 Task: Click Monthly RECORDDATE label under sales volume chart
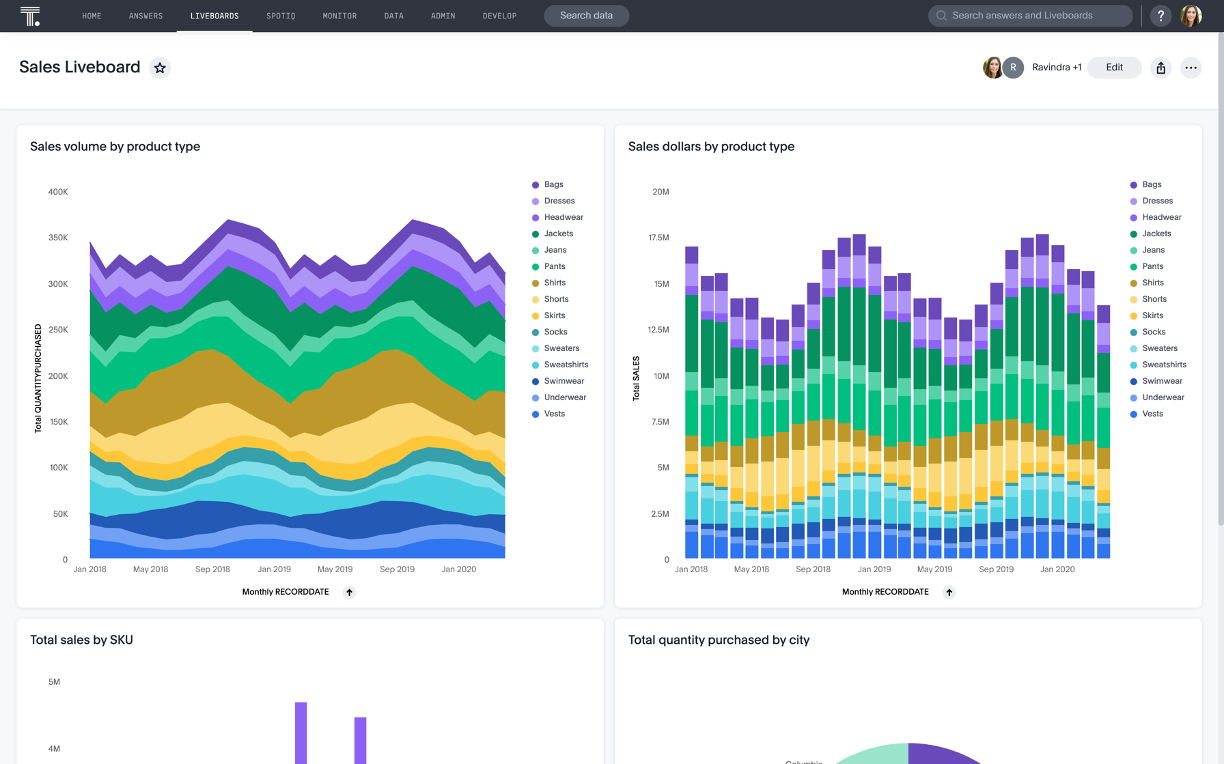point(285,592)
